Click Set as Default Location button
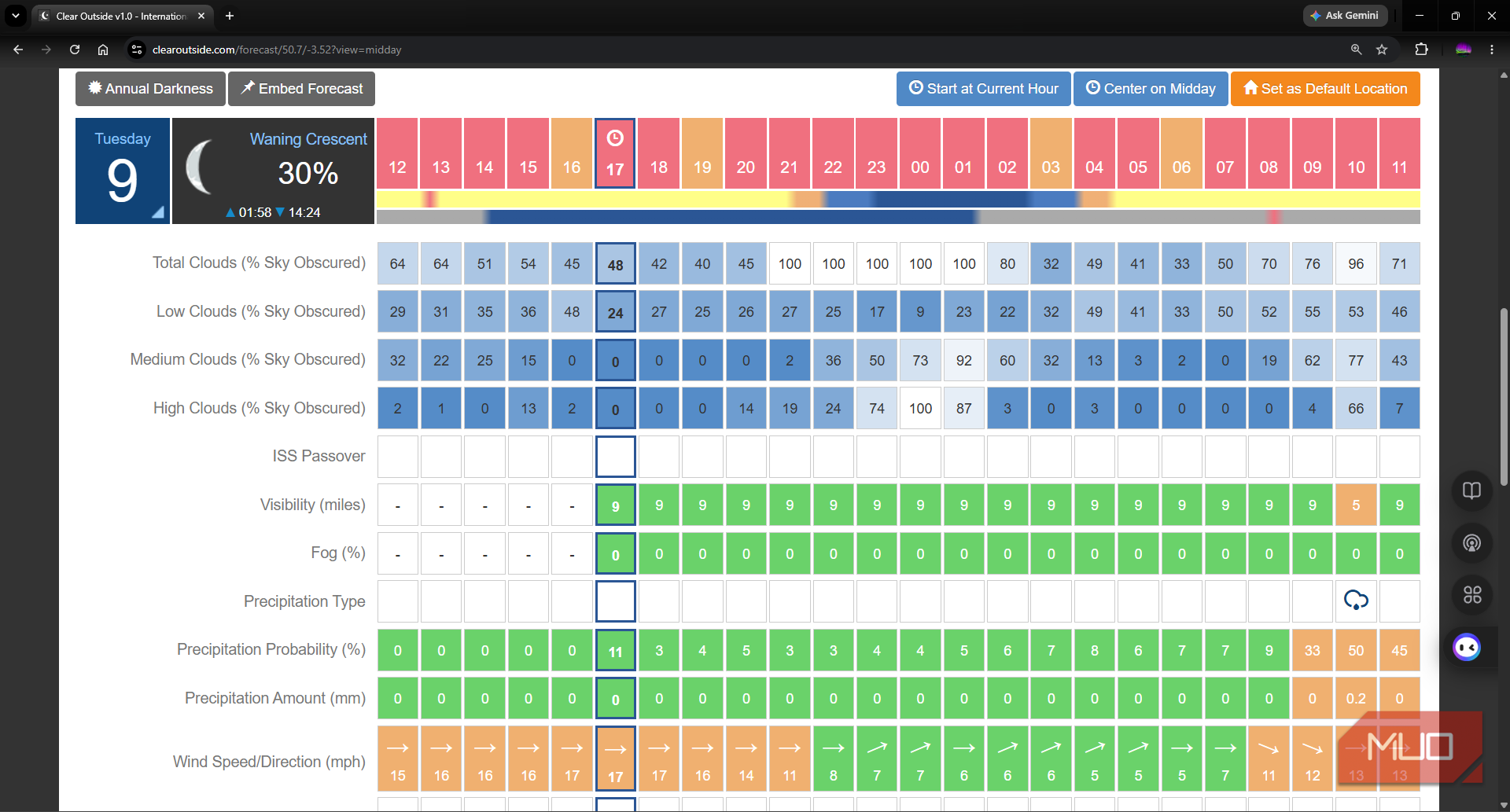This screenshot has height=812, width=1510. [1325, 89]
